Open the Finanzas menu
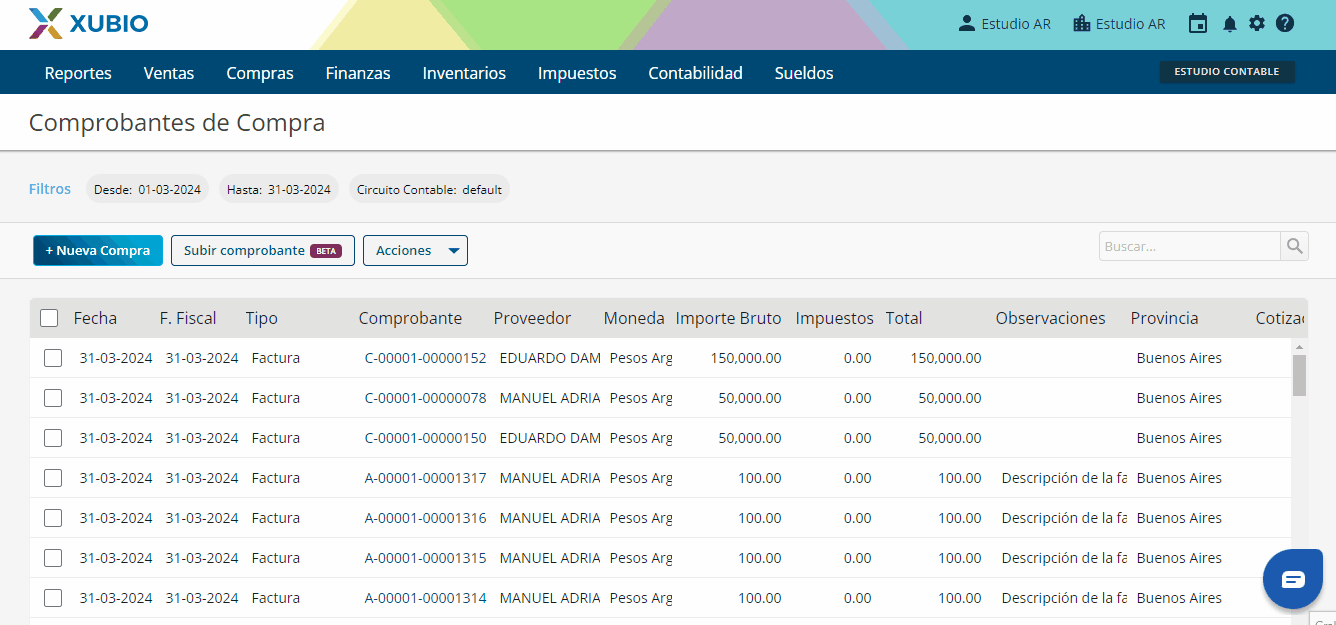 (358, 73)
